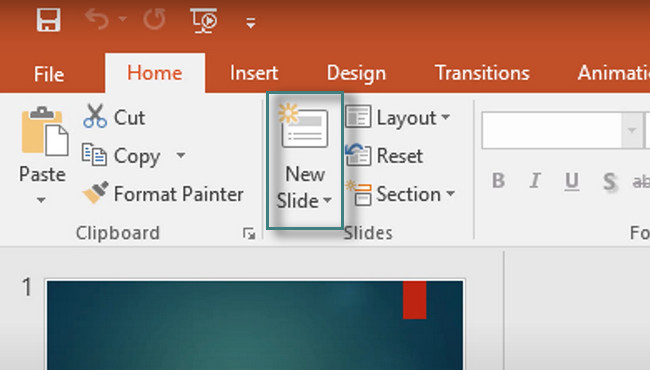The width and height of the screenshot is (650, 370).
Task: Switch to the Home tab
Action: point(155,73)
